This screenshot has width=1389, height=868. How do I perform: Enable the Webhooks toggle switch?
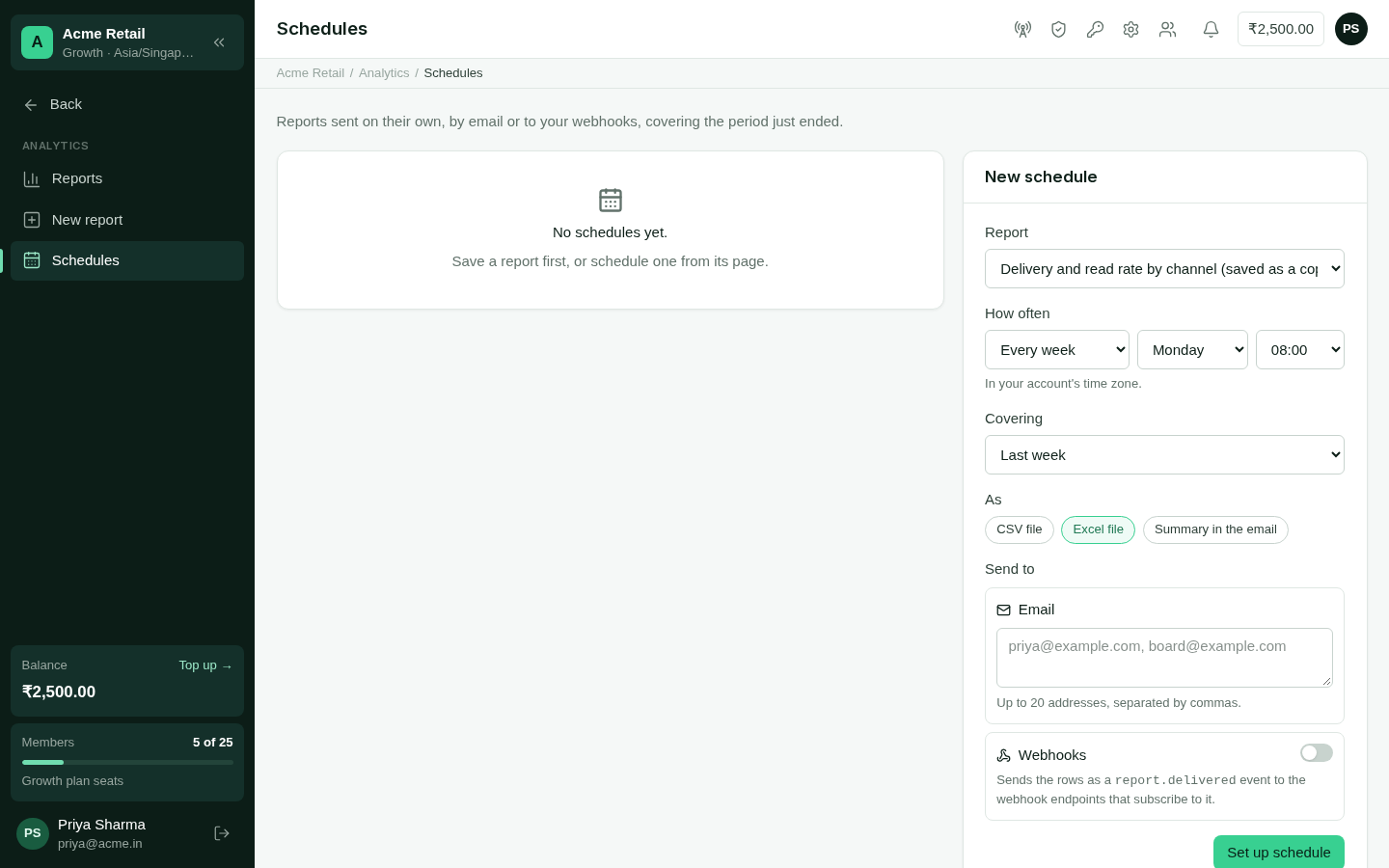click(1316, 753)
